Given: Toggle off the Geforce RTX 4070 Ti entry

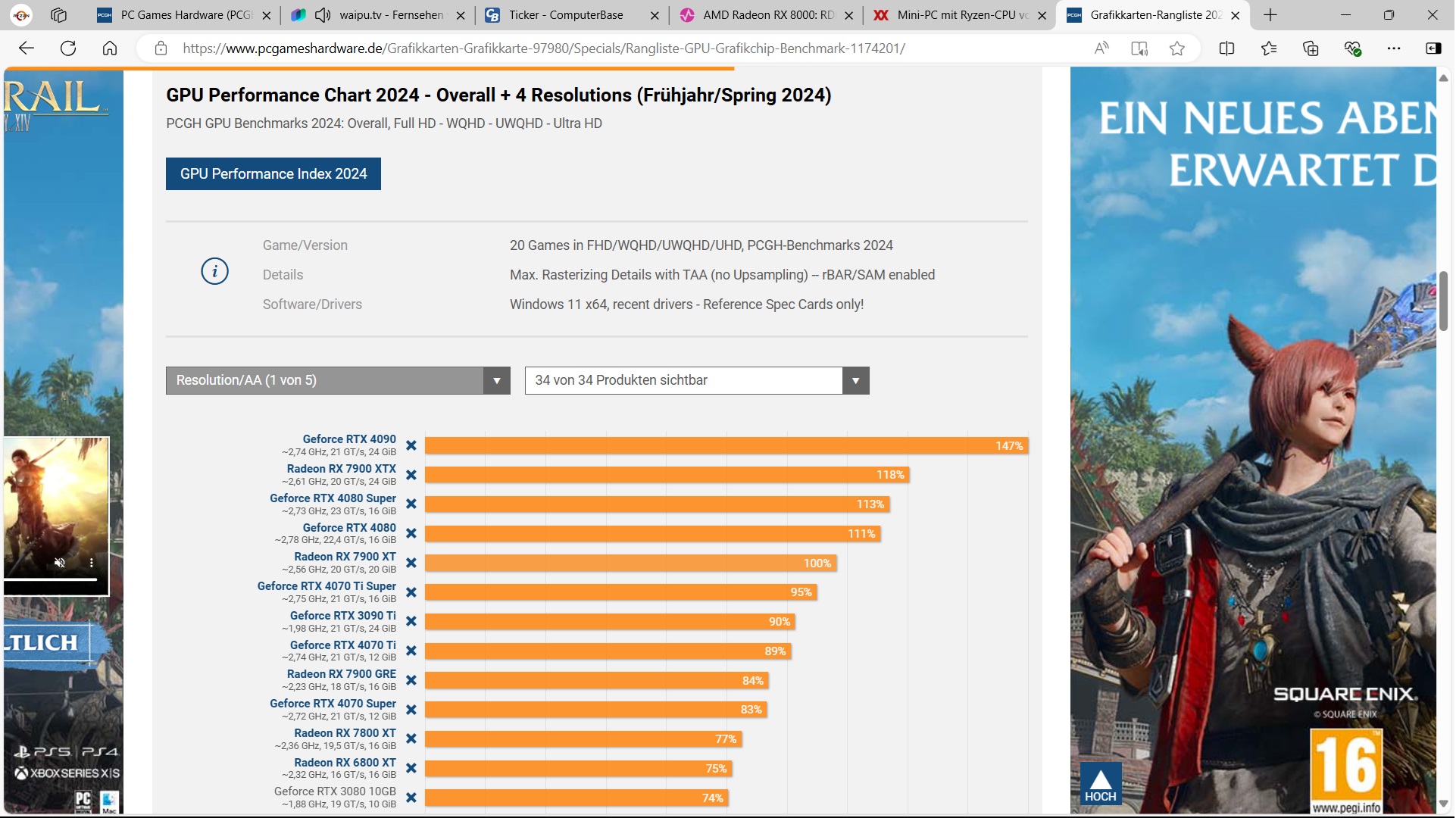Looking at the screenshot, I should pyautogui.click(x=411, y=651).
